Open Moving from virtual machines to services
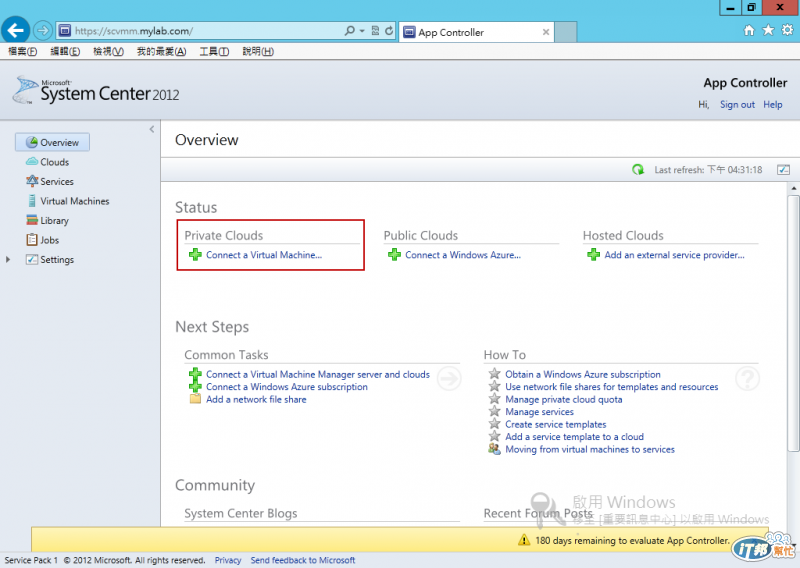 click(589, 450)
